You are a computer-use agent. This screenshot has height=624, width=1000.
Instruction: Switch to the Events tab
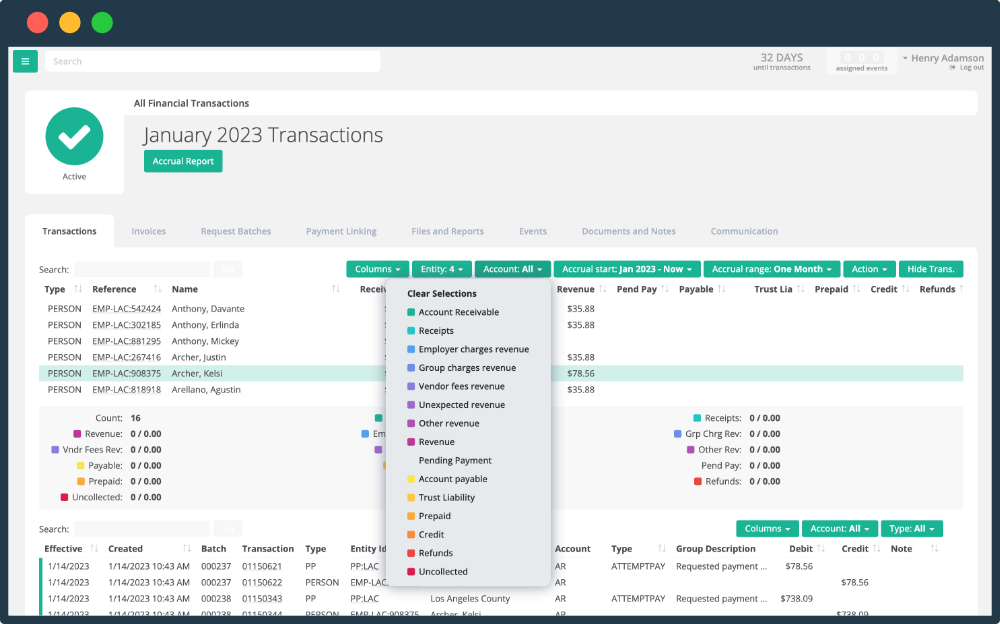pos(533,231)
